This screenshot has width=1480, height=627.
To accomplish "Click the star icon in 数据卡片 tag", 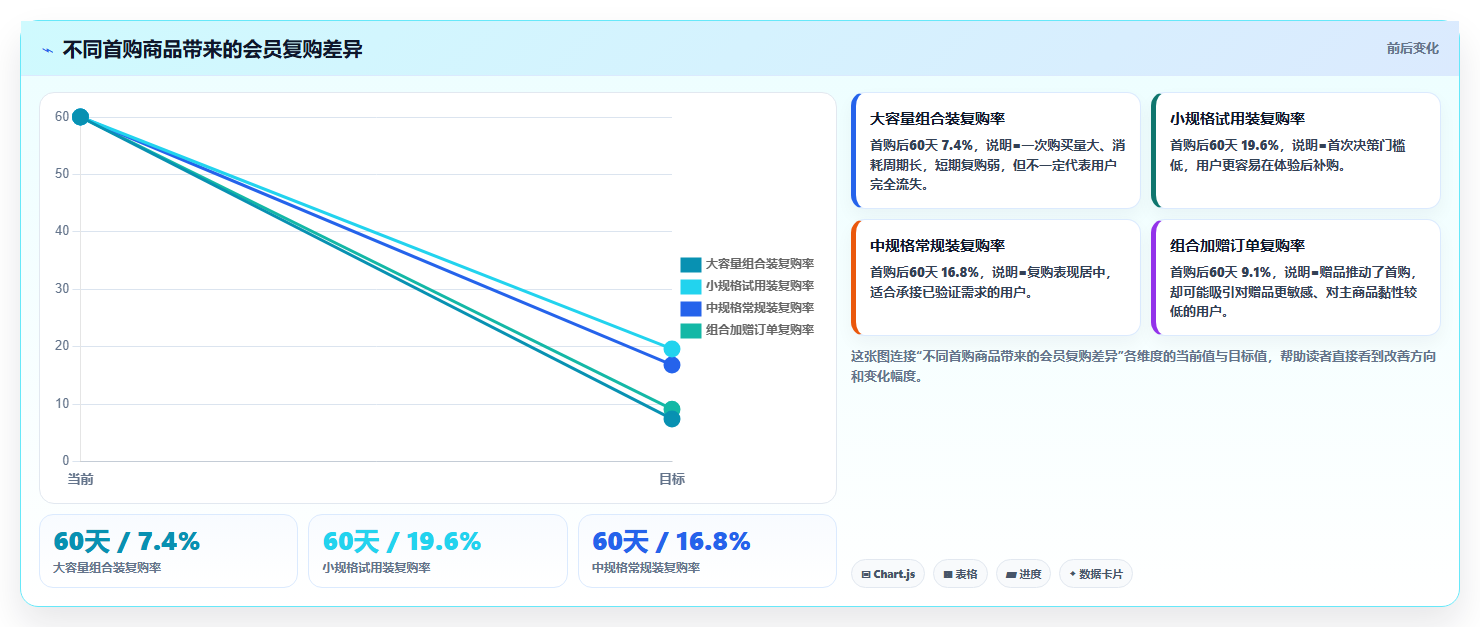I will [1073, 574].
